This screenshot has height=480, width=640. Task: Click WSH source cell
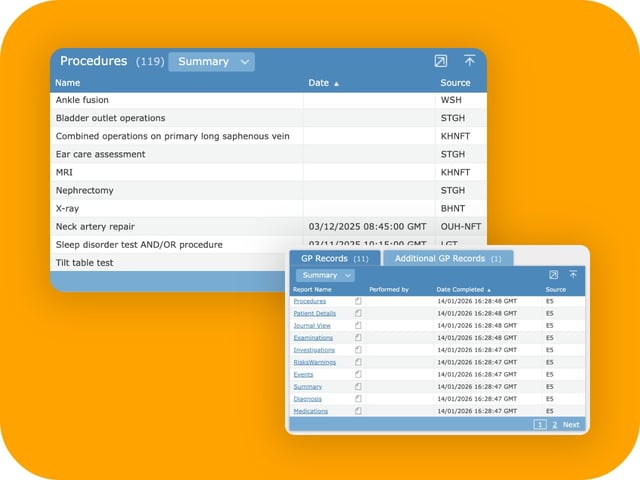(x=451, y=100)
